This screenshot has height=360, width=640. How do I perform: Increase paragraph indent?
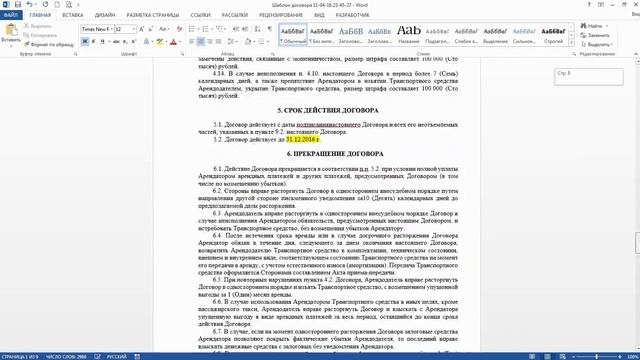[245, 29]
